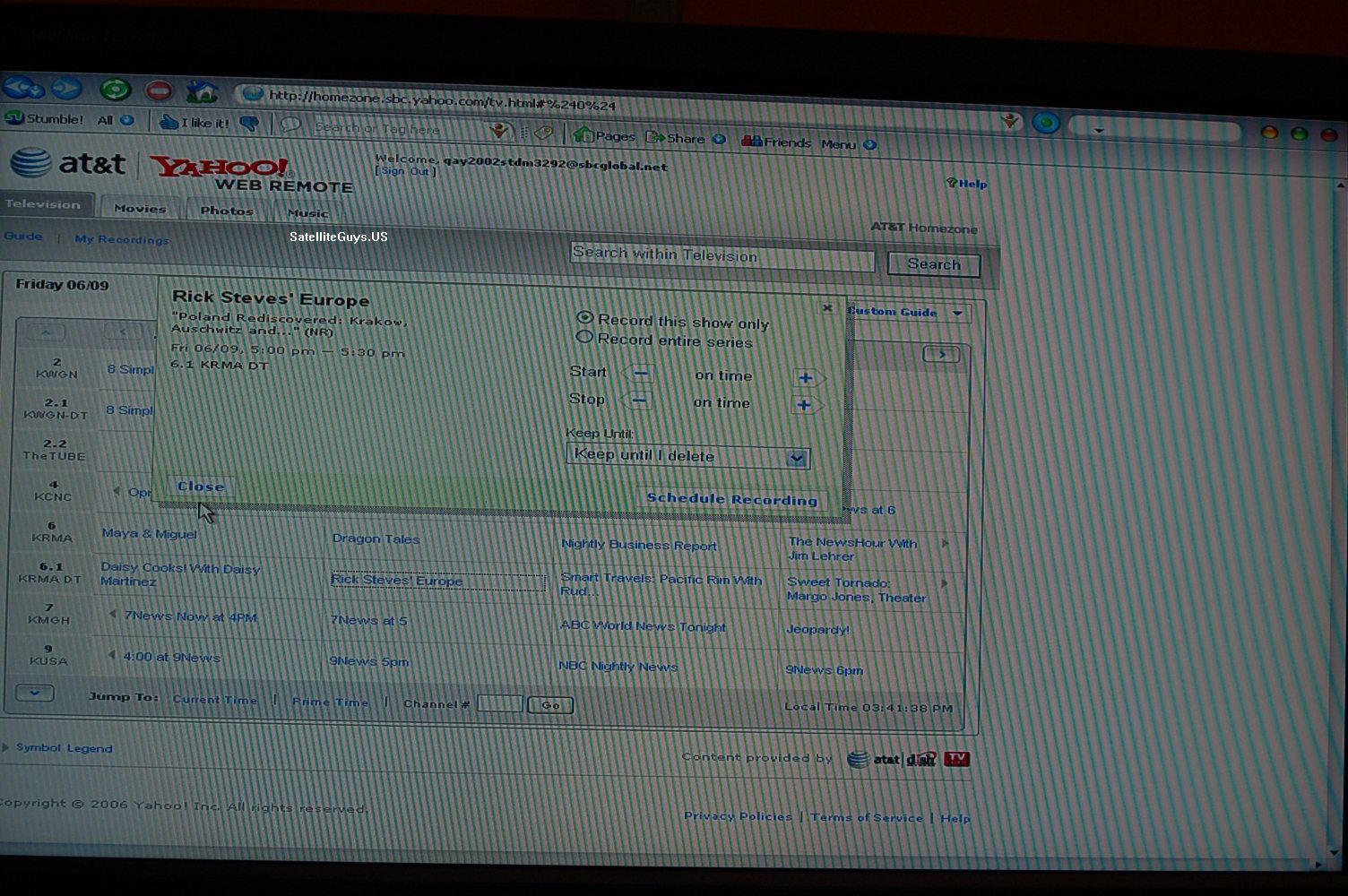This screenshot has height=896, width=1348.
Task: Click the Search button
Action: 933,264
